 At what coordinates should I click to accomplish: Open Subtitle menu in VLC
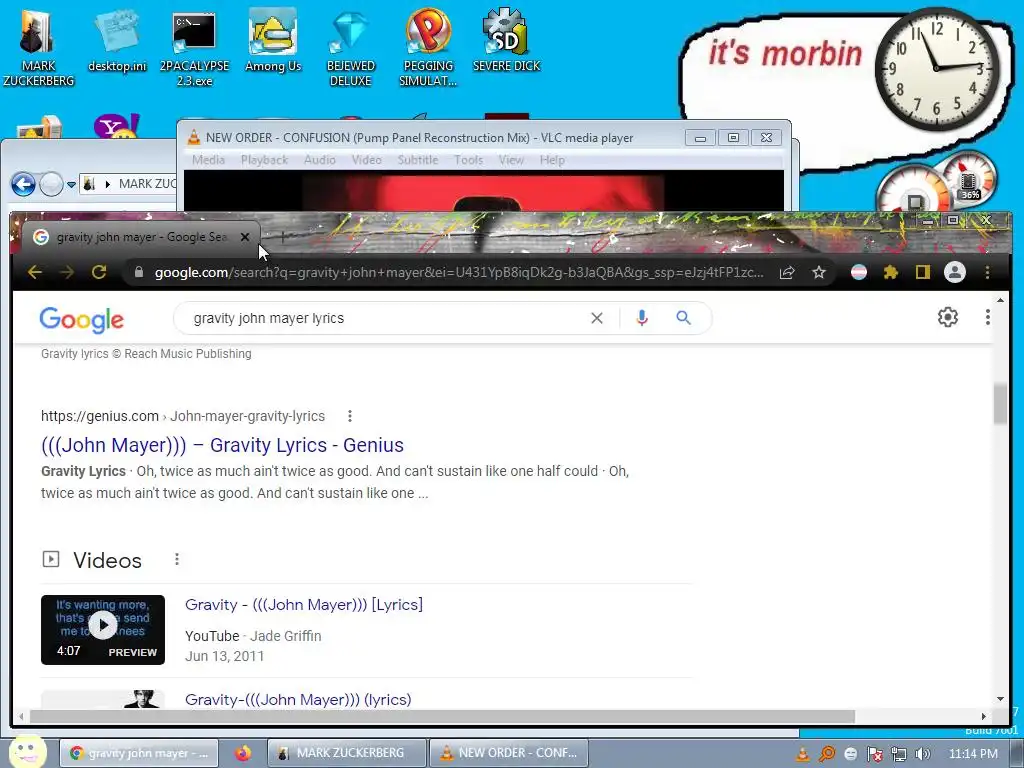pyautogui.click(x=418, y=160)
